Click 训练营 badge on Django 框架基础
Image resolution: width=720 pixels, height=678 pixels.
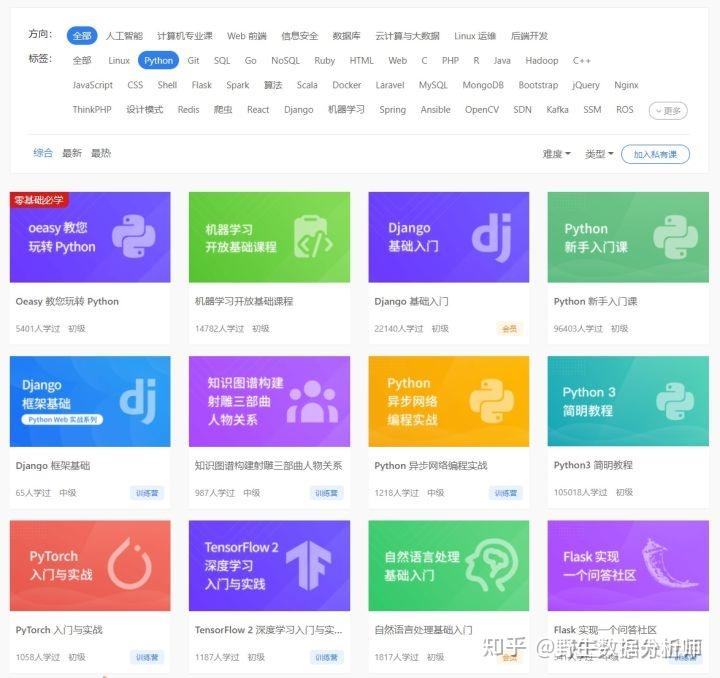tap(147, 493)
